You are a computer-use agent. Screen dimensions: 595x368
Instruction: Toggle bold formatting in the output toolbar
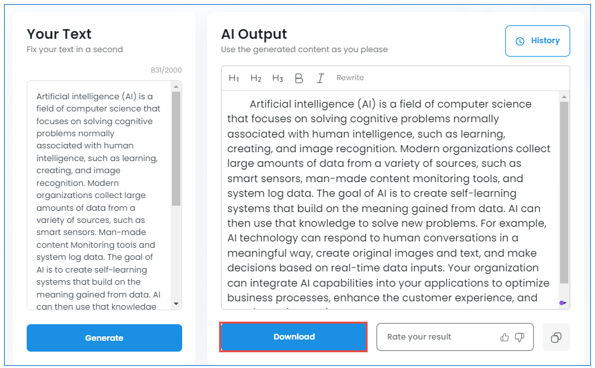point(299,78)
